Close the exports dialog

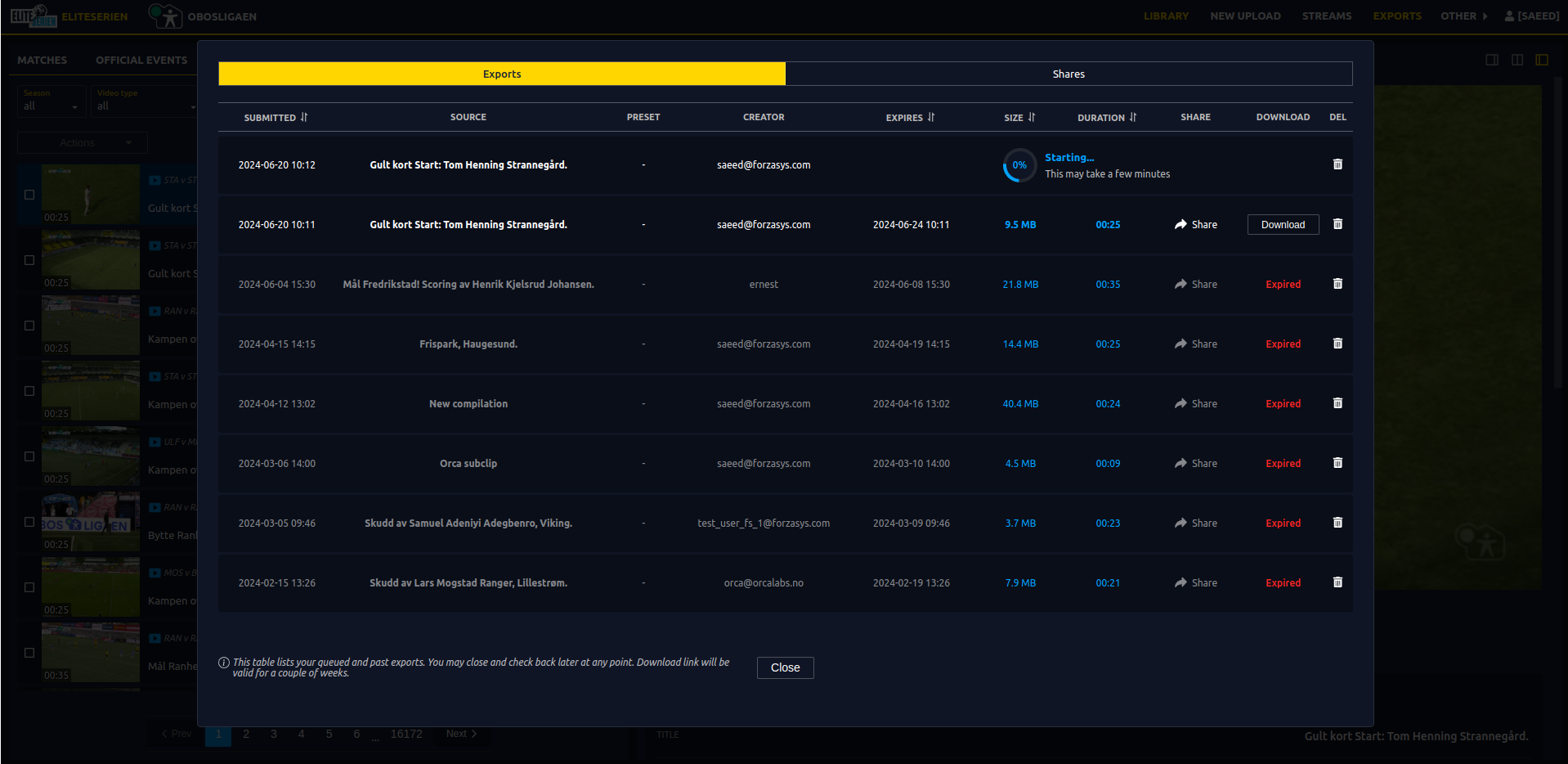click(x=785, y=667)
